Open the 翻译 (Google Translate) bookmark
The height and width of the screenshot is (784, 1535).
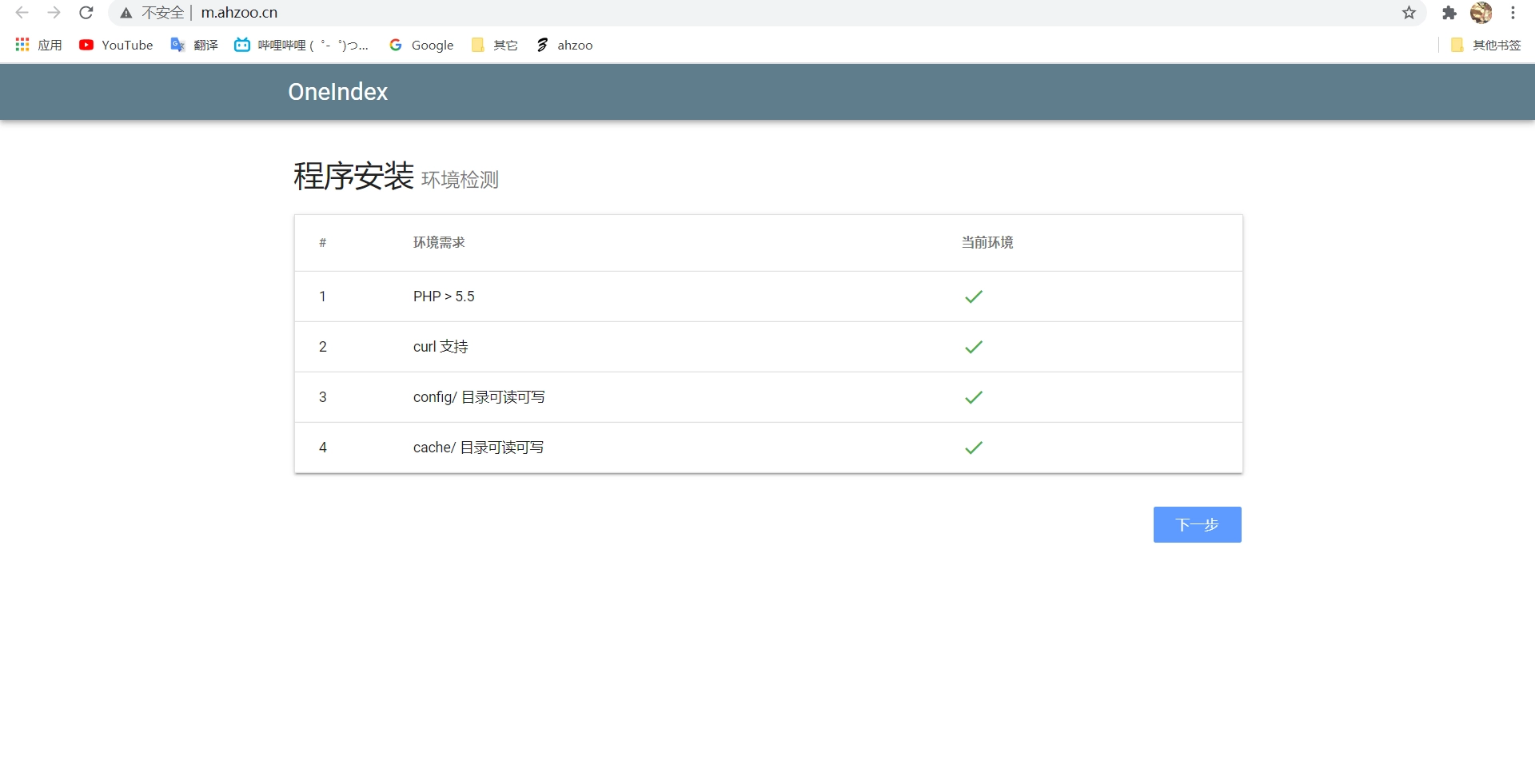tap(193, 45)
